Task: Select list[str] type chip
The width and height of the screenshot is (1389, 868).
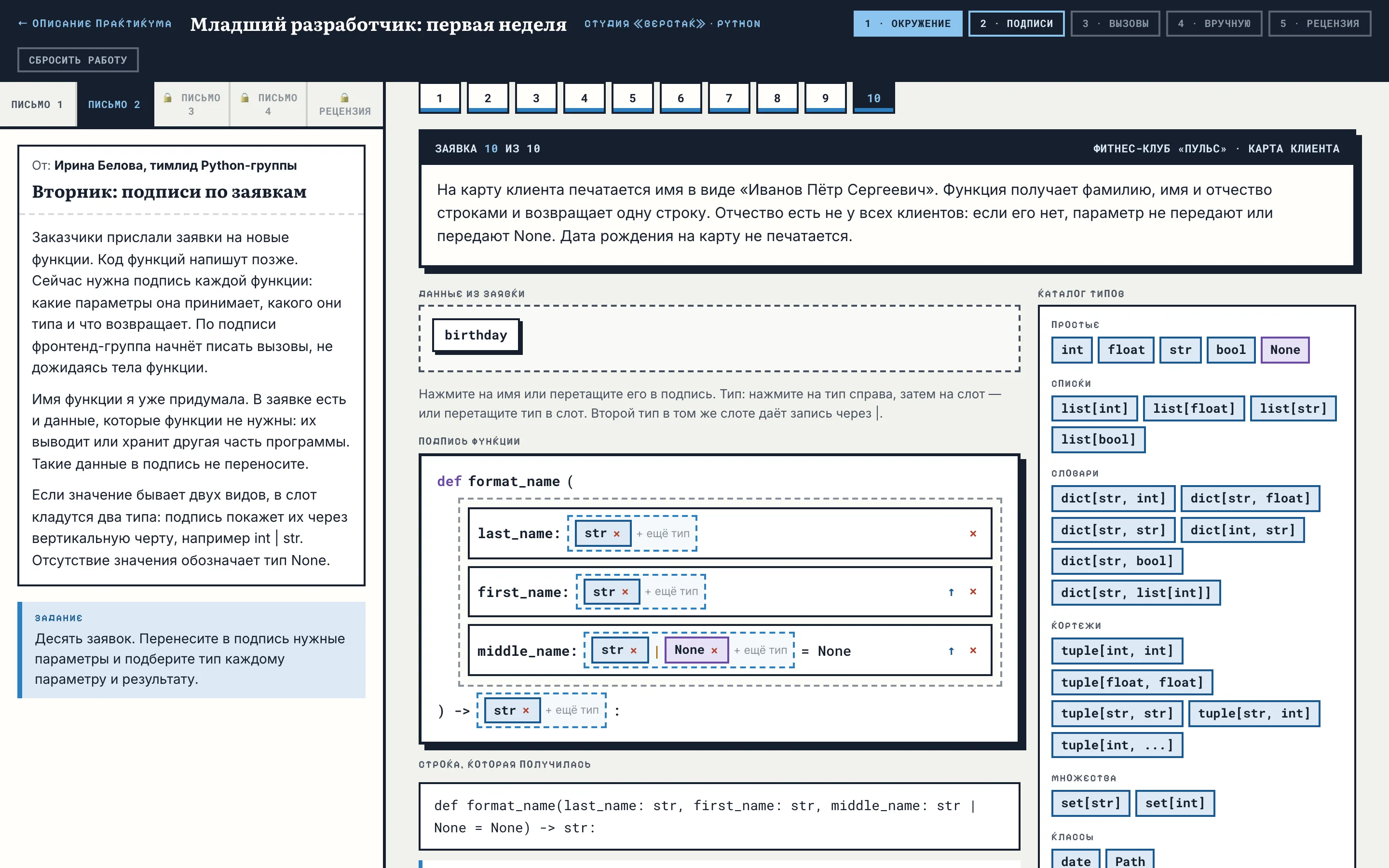Action: coord(1293,409)
